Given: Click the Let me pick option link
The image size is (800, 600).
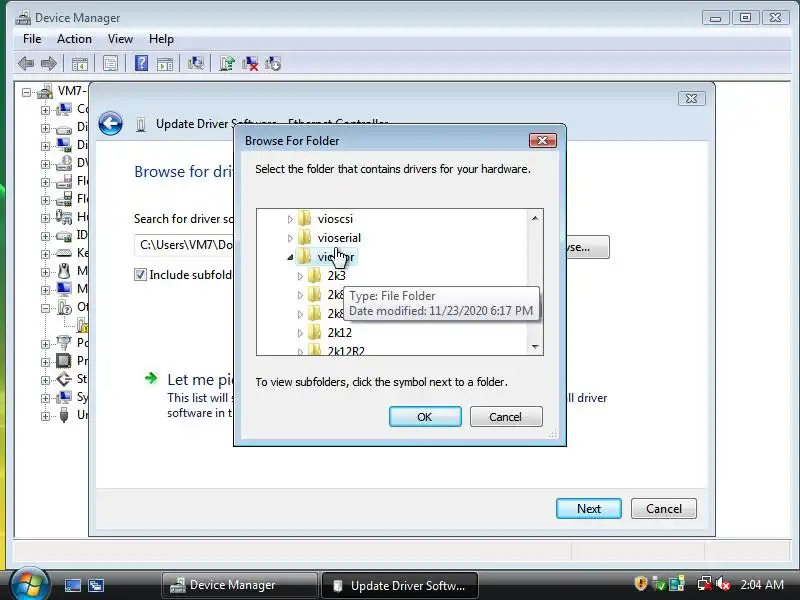Looking at the screenshot, I should tap(200, 380).
